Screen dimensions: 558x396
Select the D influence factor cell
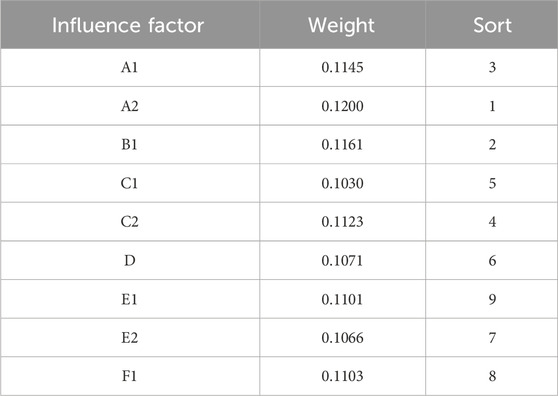130,260
